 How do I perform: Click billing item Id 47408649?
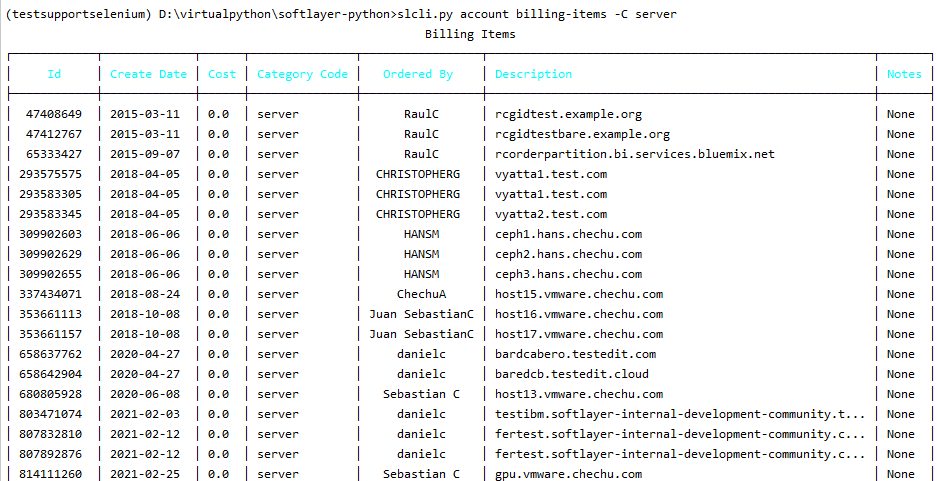click(x=54, y=114)
